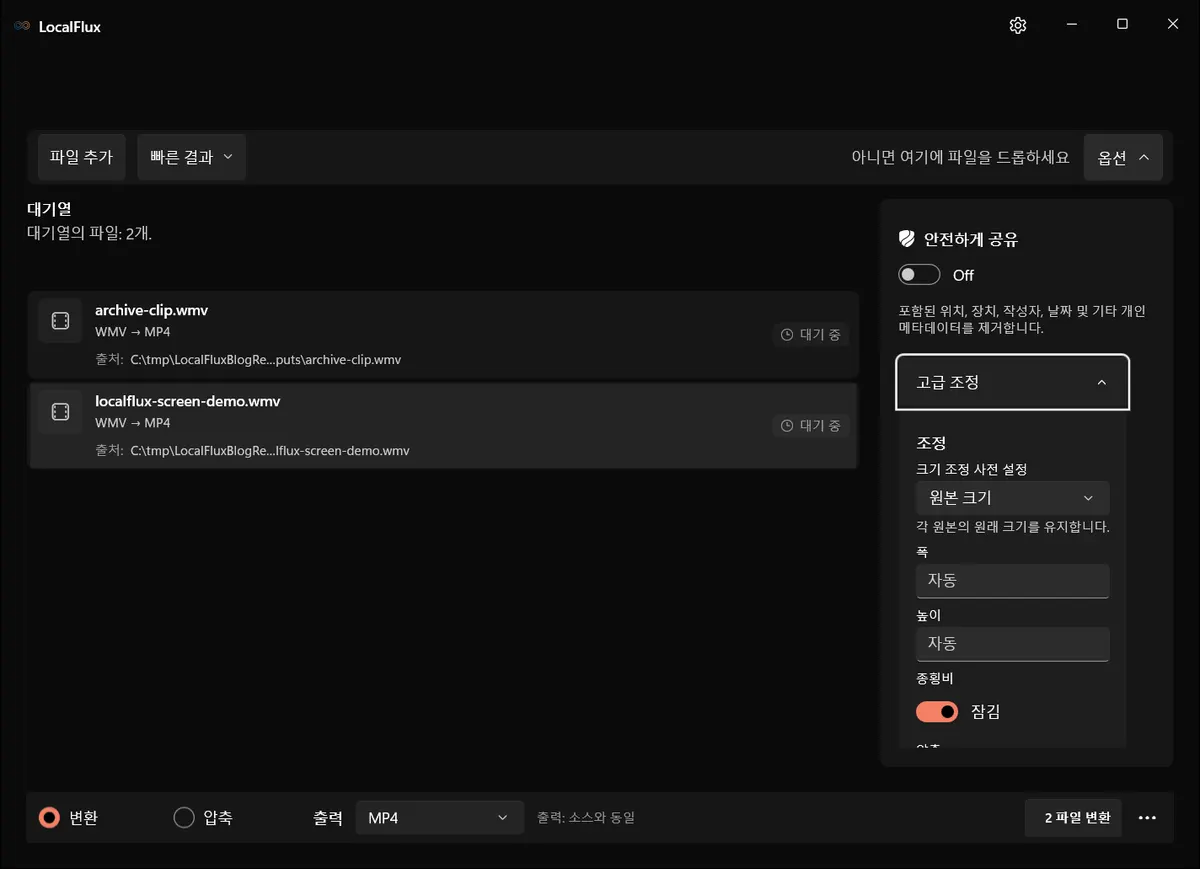Click clock status badge on localflux-screen-demo.wmv
The height and width of the screenshot is (869, 1200).
pos(811,426)
